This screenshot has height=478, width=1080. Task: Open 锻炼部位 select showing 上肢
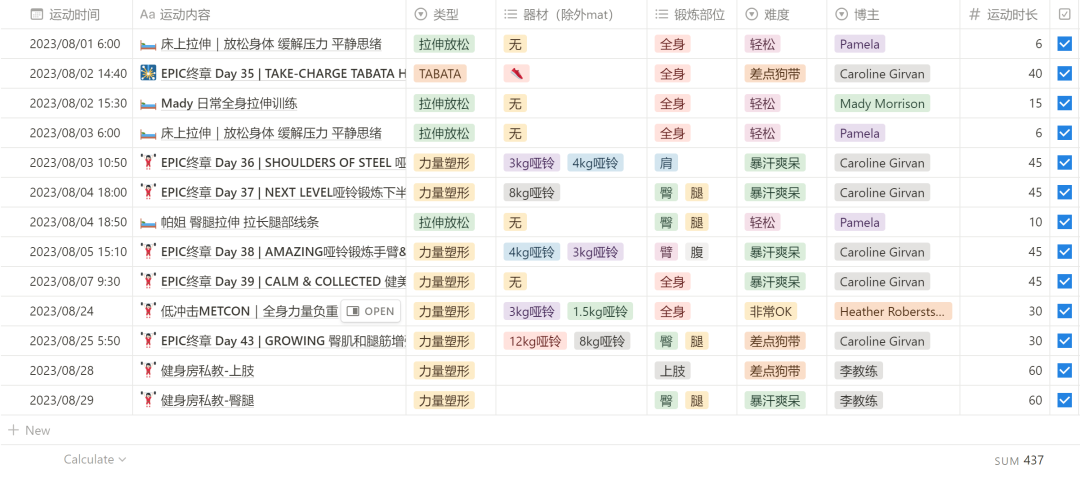tap(672, 371)
